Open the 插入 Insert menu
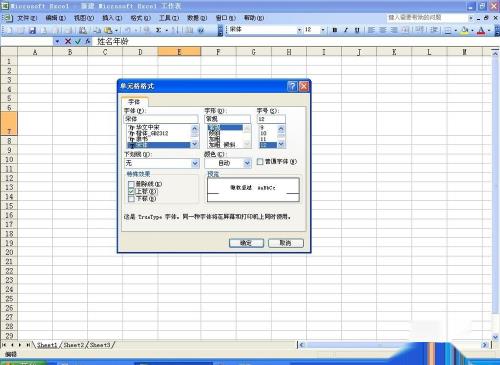The height and width of the screenshot is (365, 500). (x=112, y=18)
